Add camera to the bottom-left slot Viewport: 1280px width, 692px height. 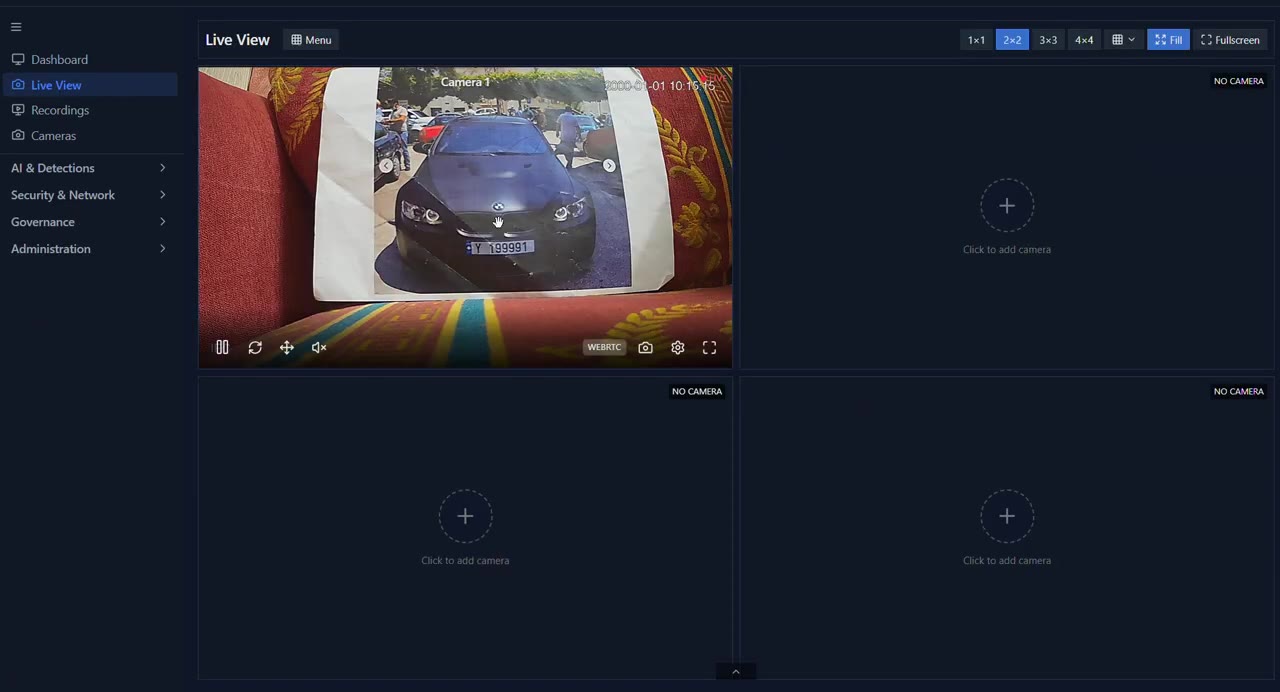click(465, 516)
